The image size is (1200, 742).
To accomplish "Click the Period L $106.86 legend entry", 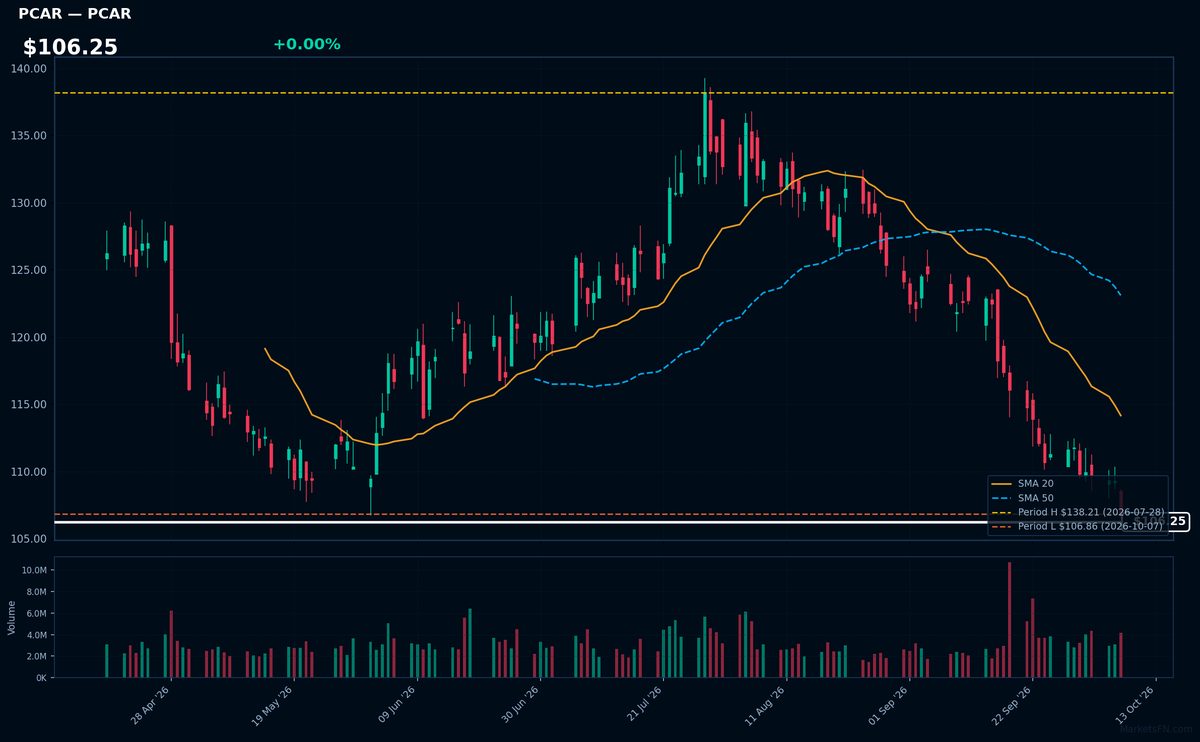I will [1077, 525].
